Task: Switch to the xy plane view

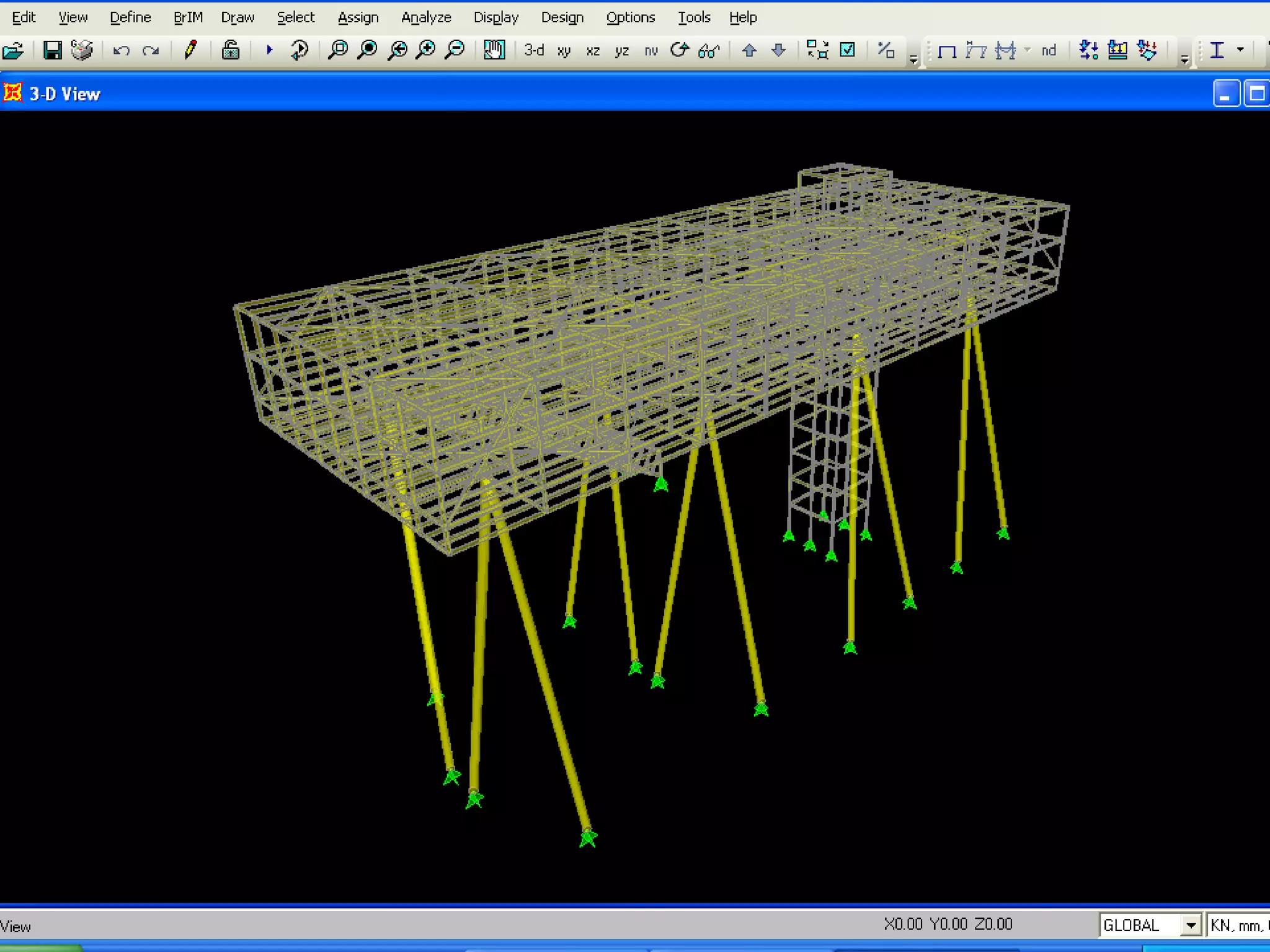Action: (x=564, y=51)
